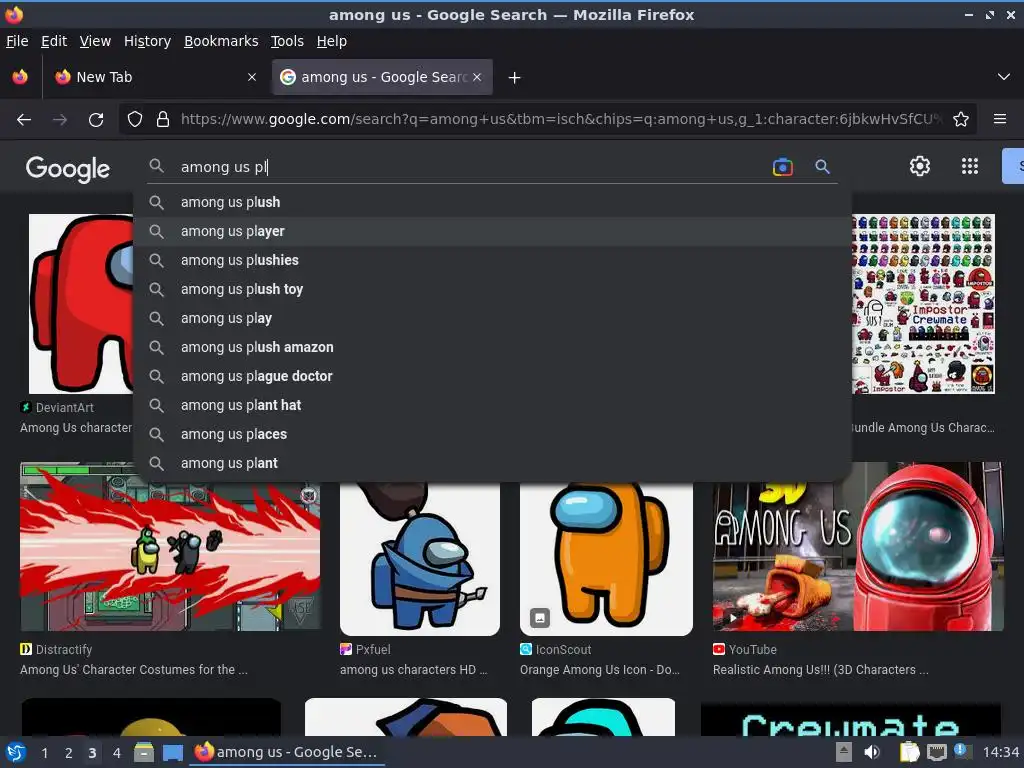
Task: Choose suggestion among us plague doctor
Action: (492, 376)
